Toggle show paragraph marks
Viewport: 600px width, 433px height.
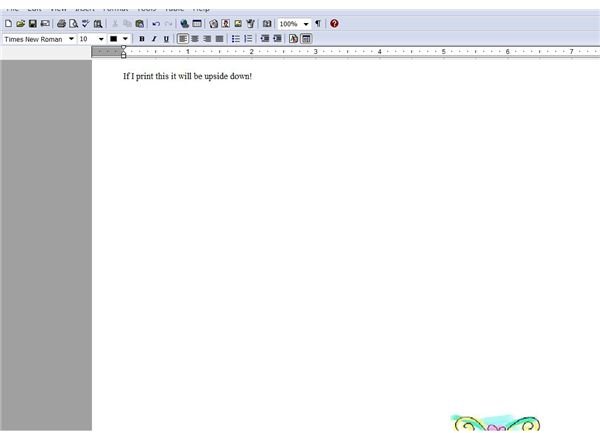point(318,24)
